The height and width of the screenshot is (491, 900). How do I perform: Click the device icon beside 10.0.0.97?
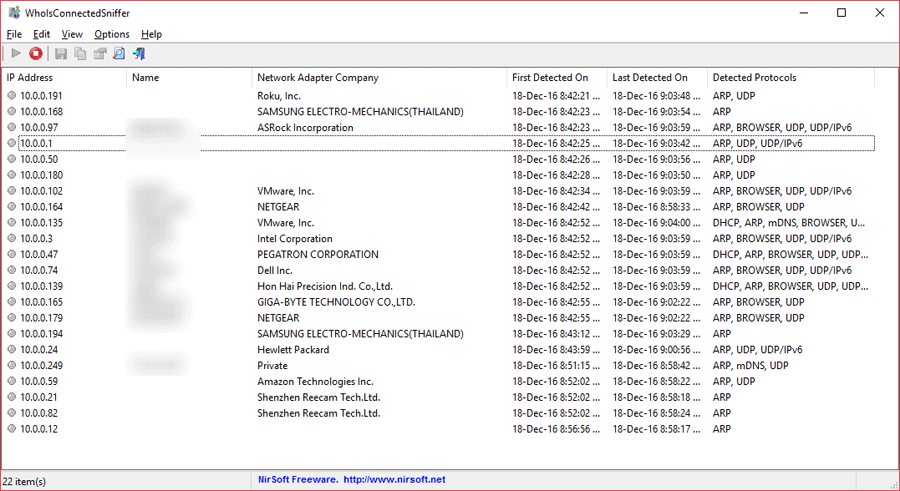point(11,127)
